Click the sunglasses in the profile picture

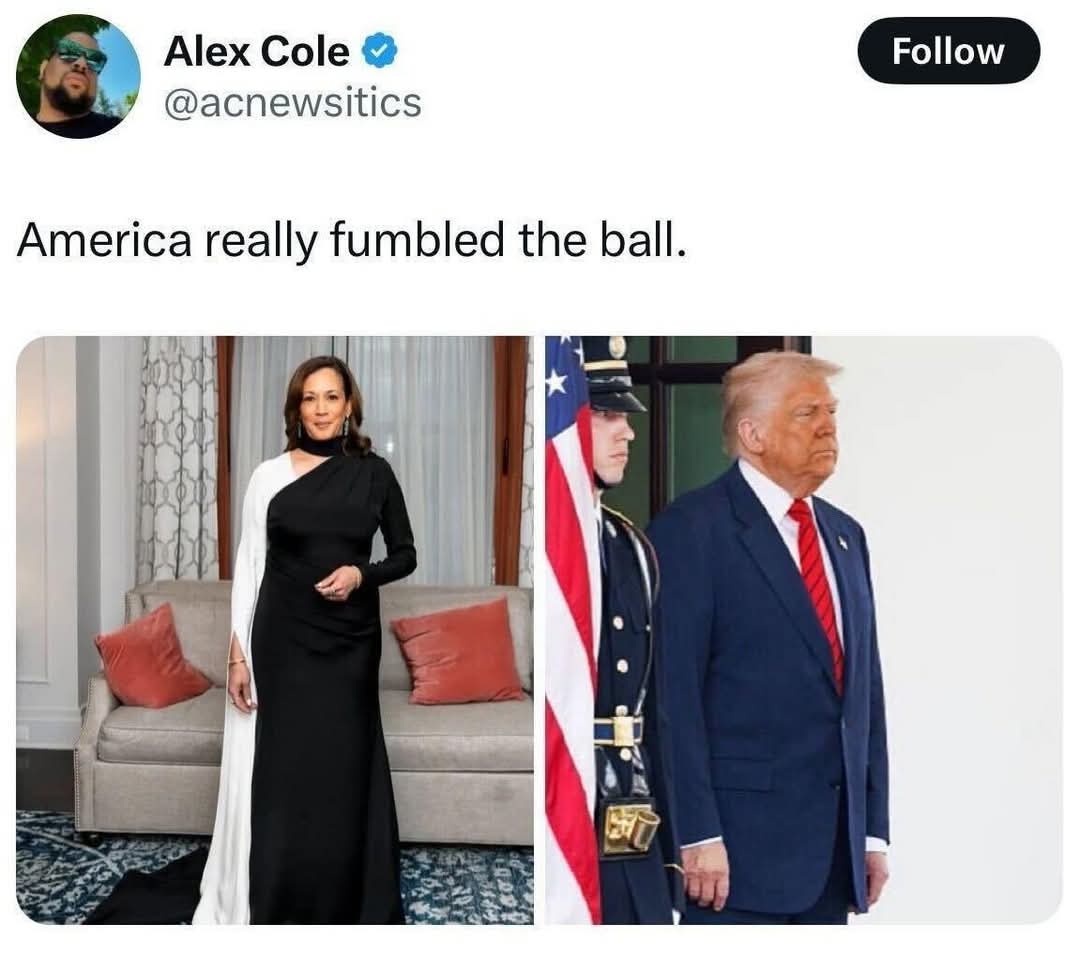click(81, 54)
